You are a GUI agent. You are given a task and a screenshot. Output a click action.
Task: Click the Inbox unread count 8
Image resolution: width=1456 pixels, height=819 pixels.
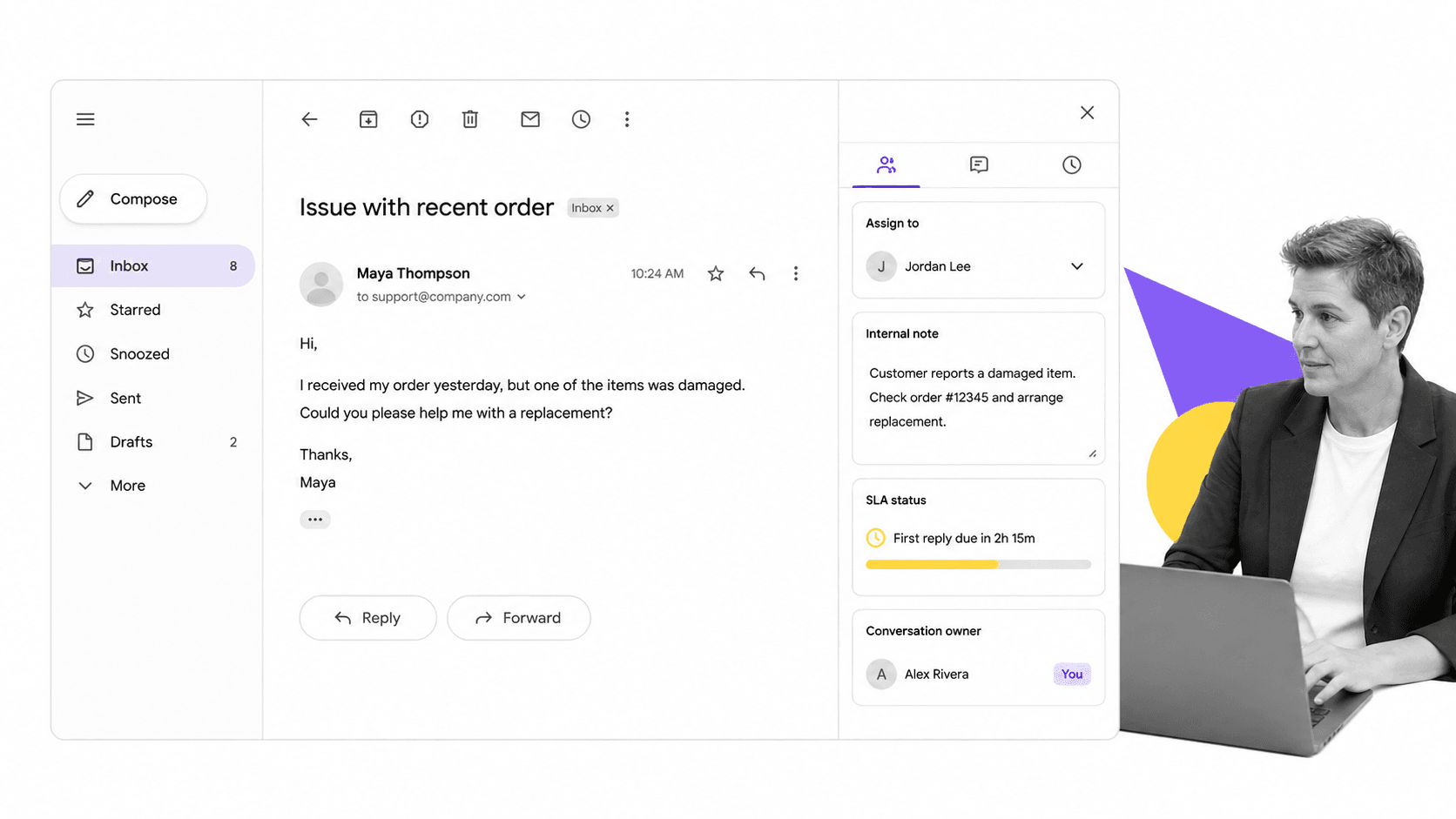pos(233,266)
